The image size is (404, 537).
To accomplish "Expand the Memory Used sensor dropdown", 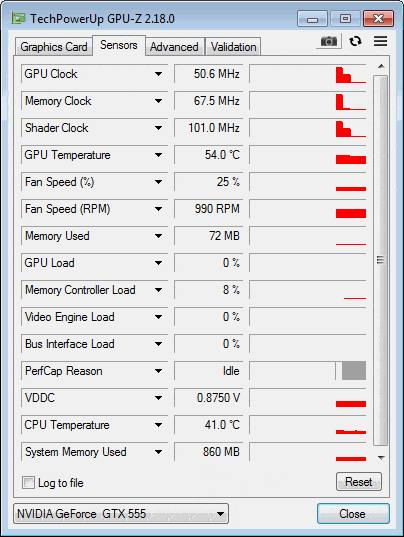I will coord(158,236).
